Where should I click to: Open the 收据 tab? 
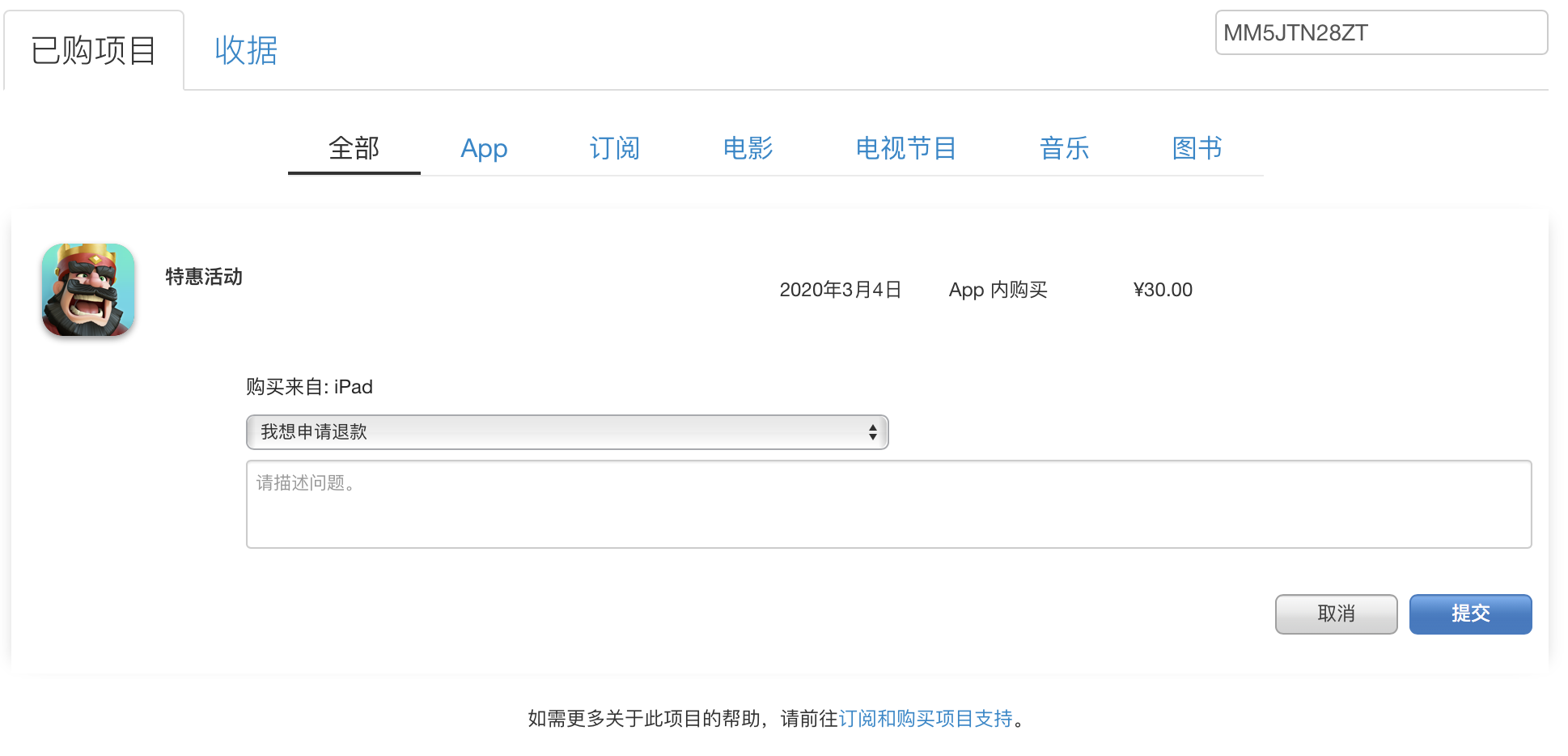click(246, 50)
